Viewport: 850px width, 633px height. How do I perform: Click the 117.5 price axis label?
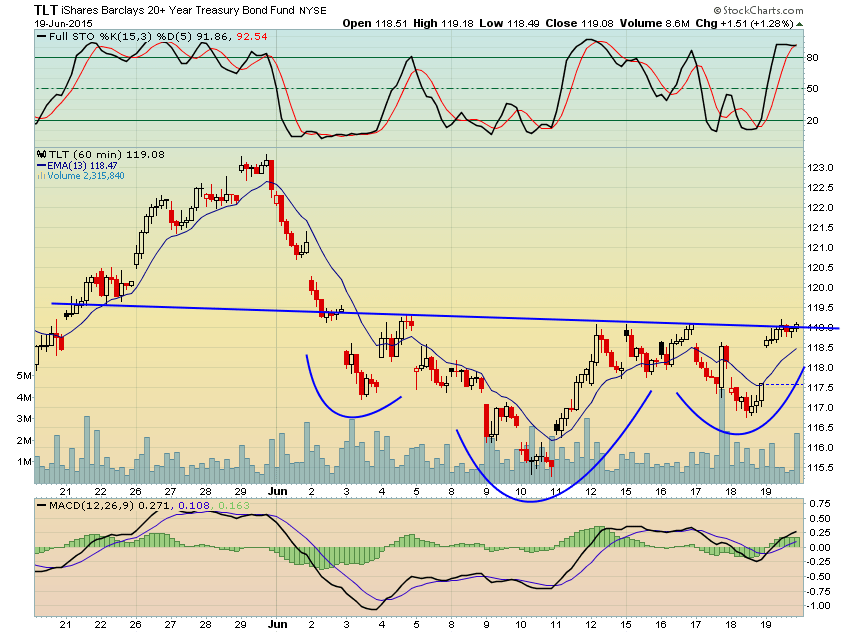point(820,387)
